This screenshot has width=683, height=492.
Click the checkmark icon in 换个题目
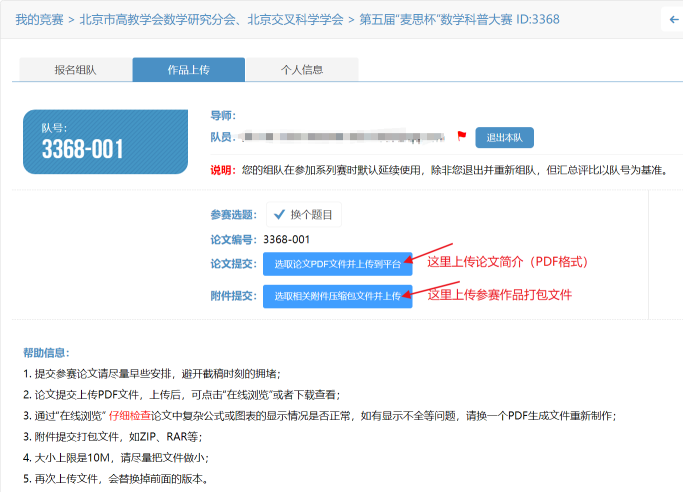(279, 214)
